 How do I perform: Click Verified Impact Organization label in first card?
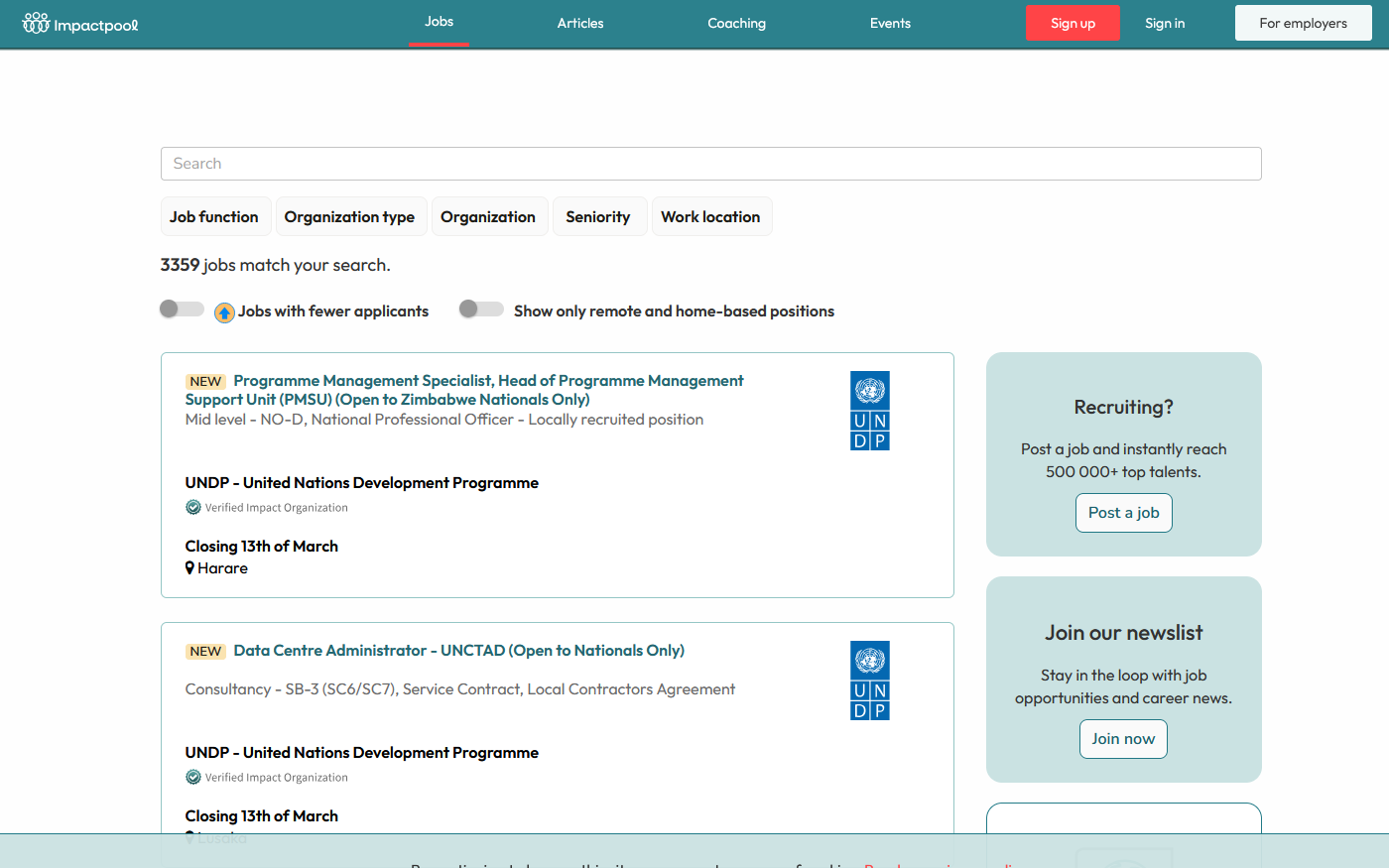point(277,508)
